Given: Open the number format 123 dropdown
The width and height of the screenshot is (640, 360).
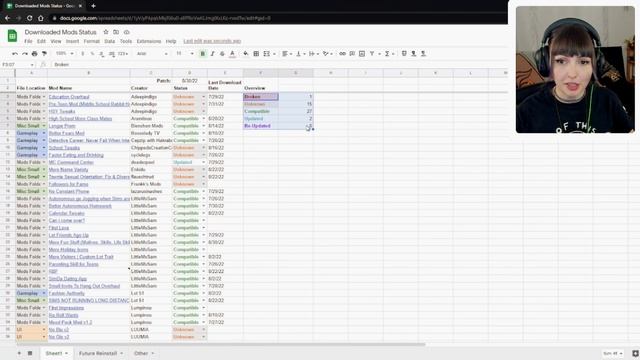Looking at the screenshot, I should (x=123, y=54).
